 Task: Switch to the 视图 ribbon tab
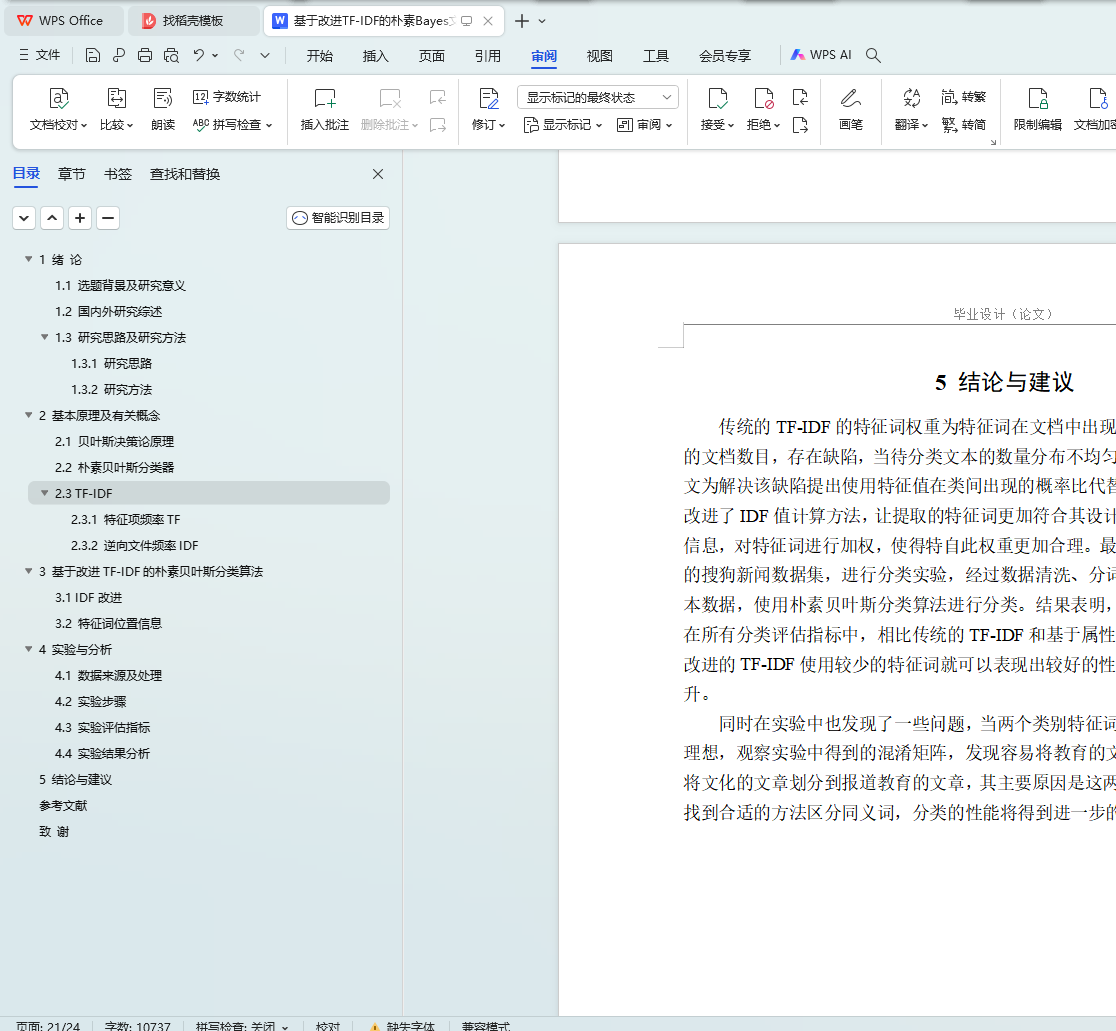[599, 56]
